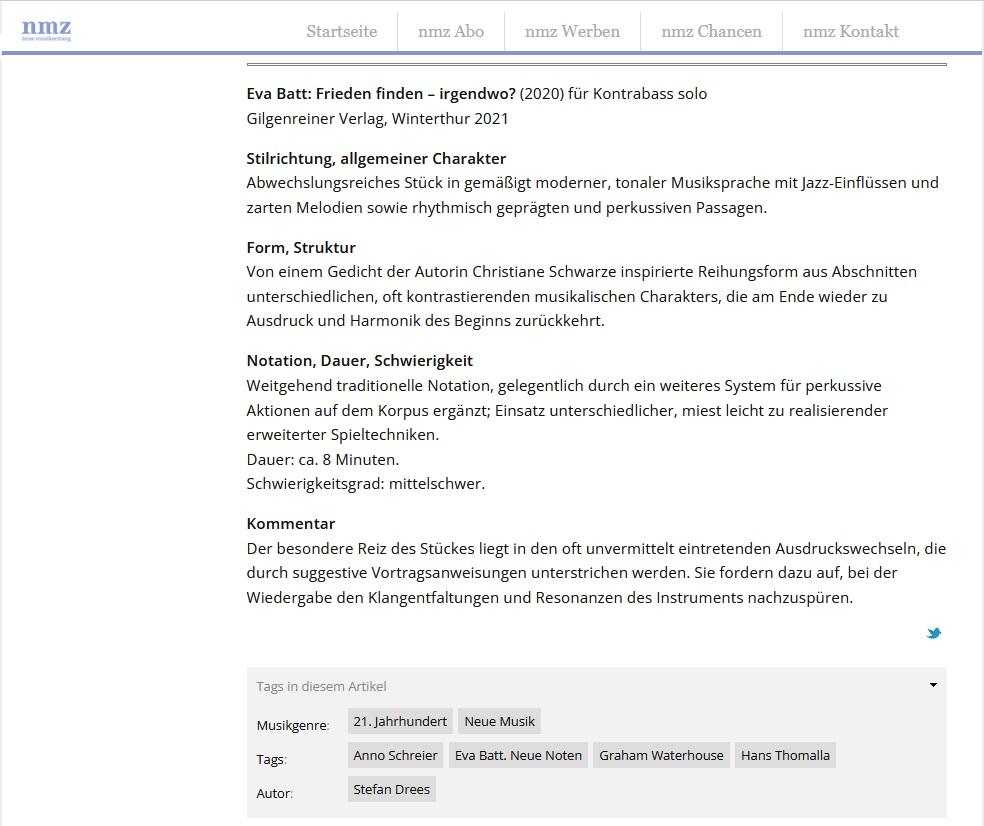984x826 pixels.
Task: Click the 'Hans Thomalla' tag
Action: coord(785,754)
